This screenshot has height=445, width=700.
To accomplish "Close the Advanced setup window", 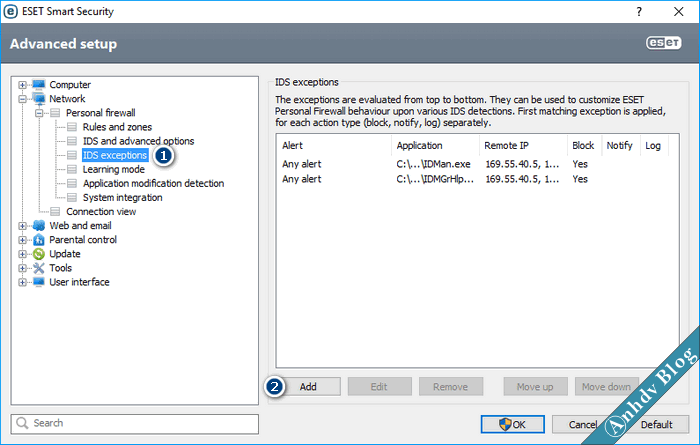I will (679, 12).
